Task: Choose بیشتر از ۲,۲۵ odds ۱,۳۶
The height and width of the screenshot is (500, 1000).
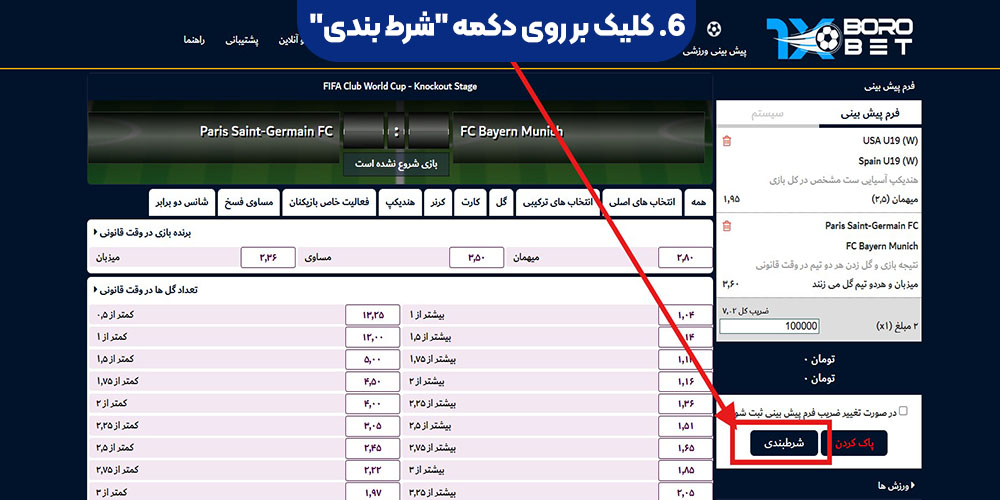Action: [x=685, y=404]
